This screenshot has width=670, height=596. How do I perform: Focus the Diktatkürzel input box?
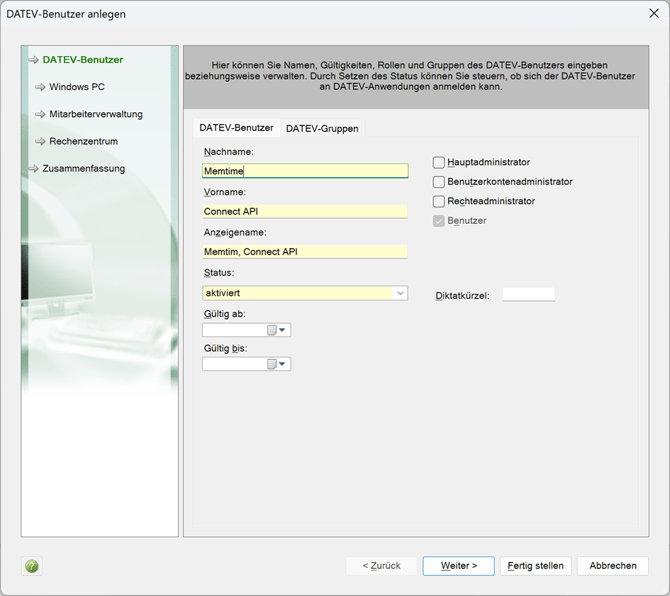528,295
